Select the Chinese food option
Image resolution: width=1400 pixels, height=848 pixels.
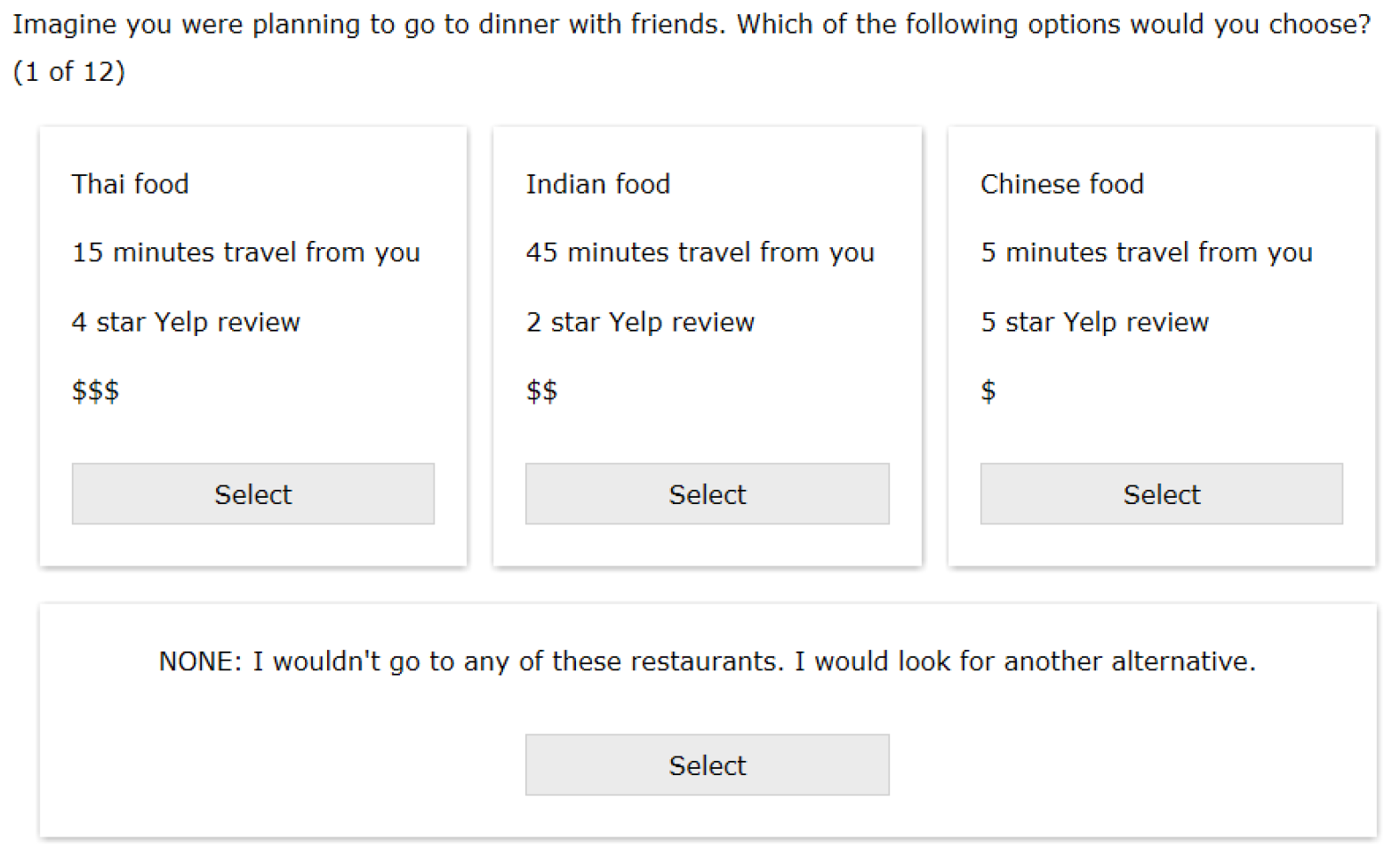click(1161, 493)
